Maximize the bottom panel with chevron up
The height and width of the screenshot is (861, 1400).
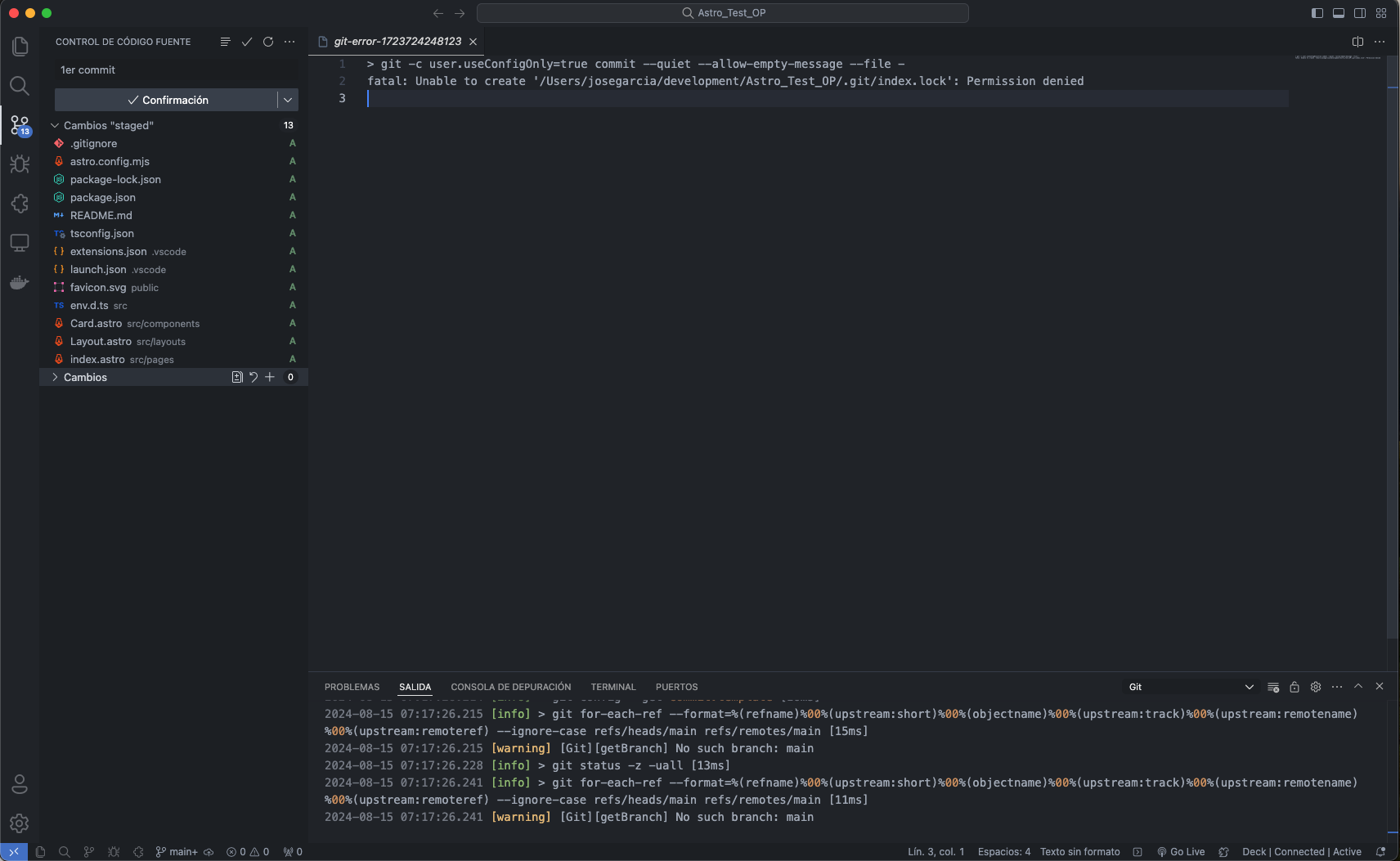1358,687
